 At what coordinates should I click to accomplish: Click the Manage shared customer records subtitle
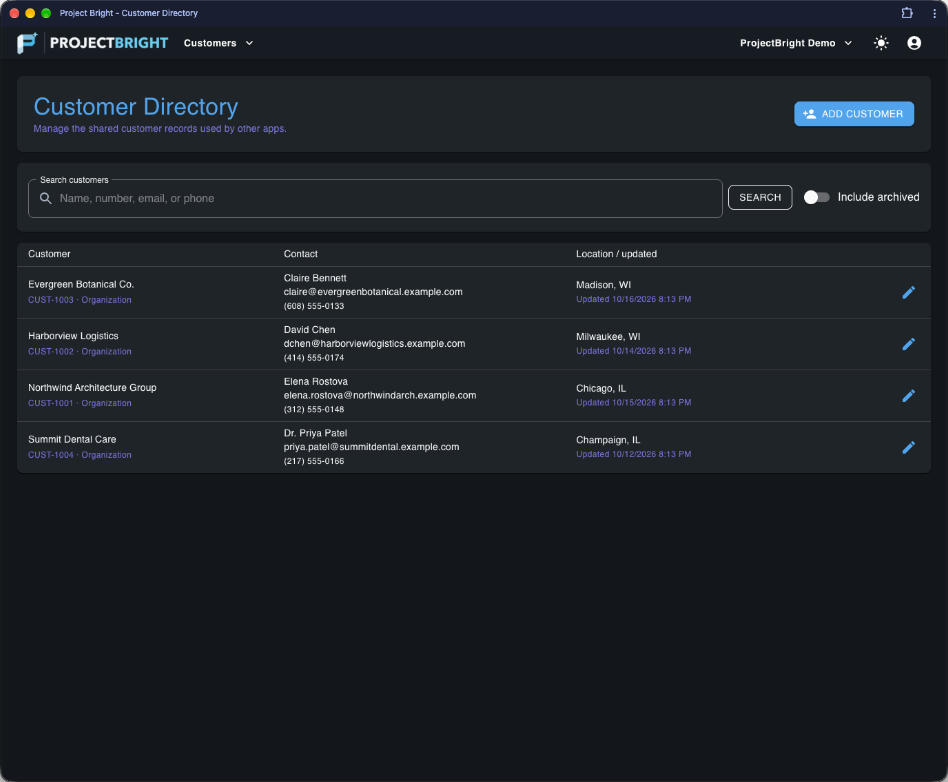pyautogui.click(x=160, y=129)
